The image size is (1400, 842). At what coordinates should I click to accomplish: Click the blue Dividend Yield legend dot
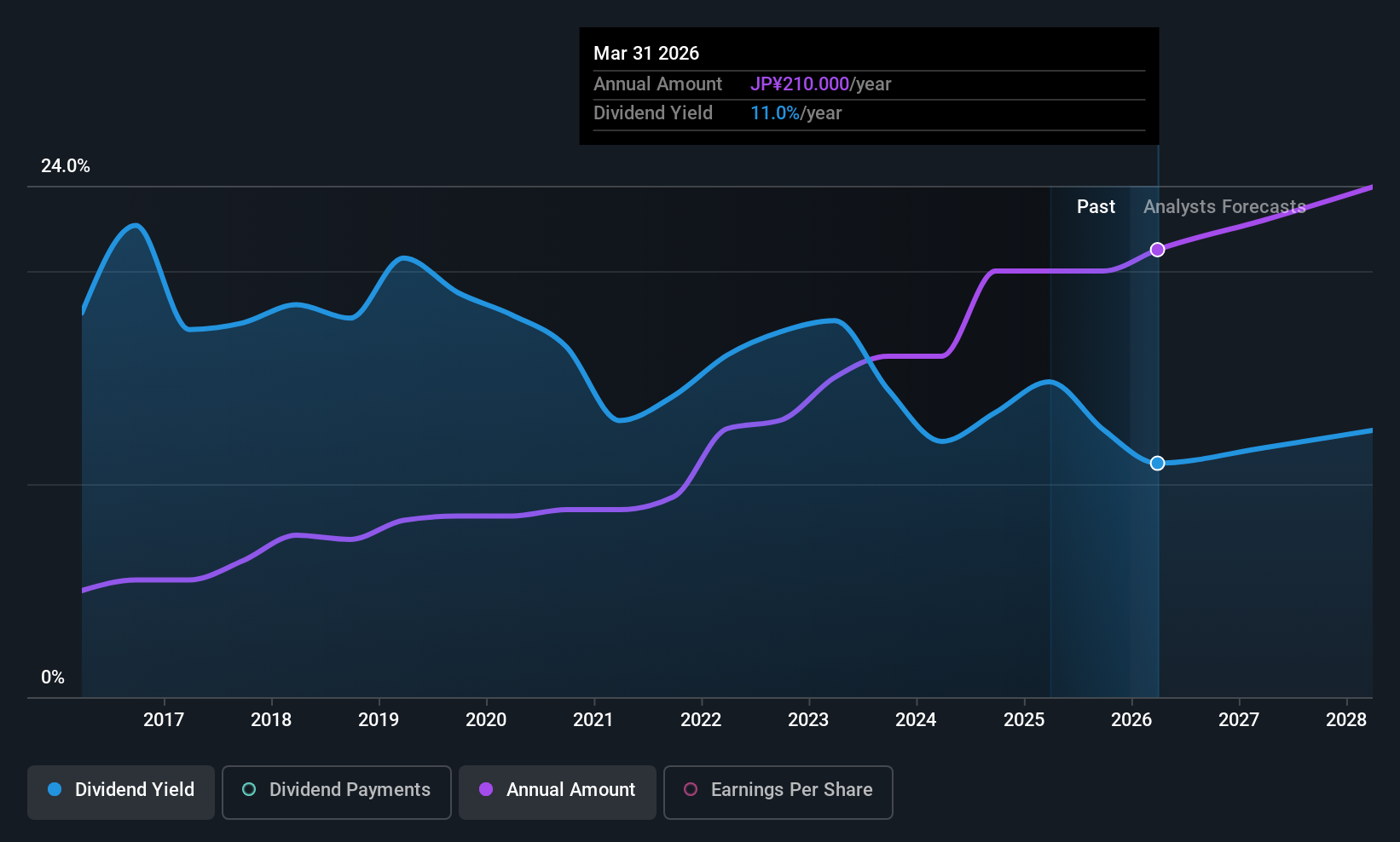coord(55,789)
